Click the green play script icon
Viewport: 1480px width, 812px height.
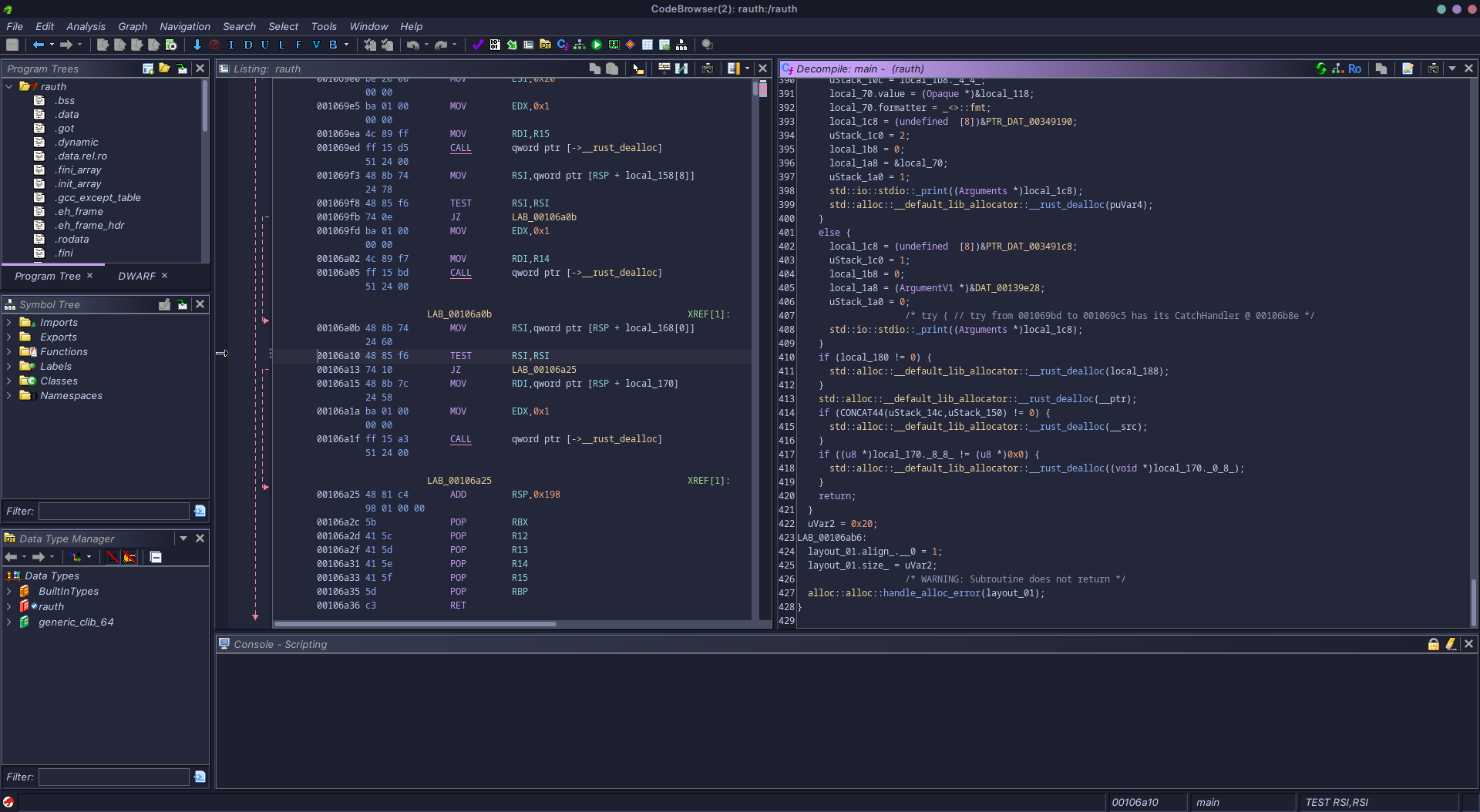coord(597,45)
